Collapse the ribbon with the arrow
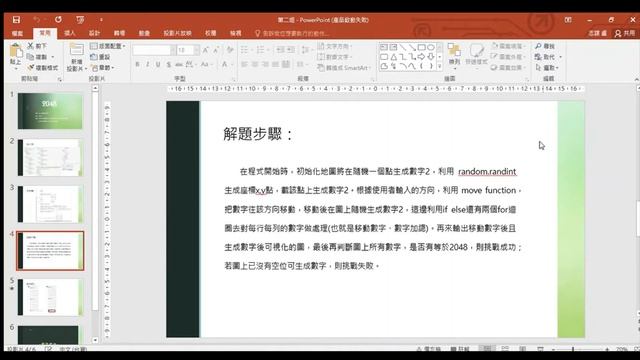This screenshot has height=360, width=640. (x=636, y=79)
